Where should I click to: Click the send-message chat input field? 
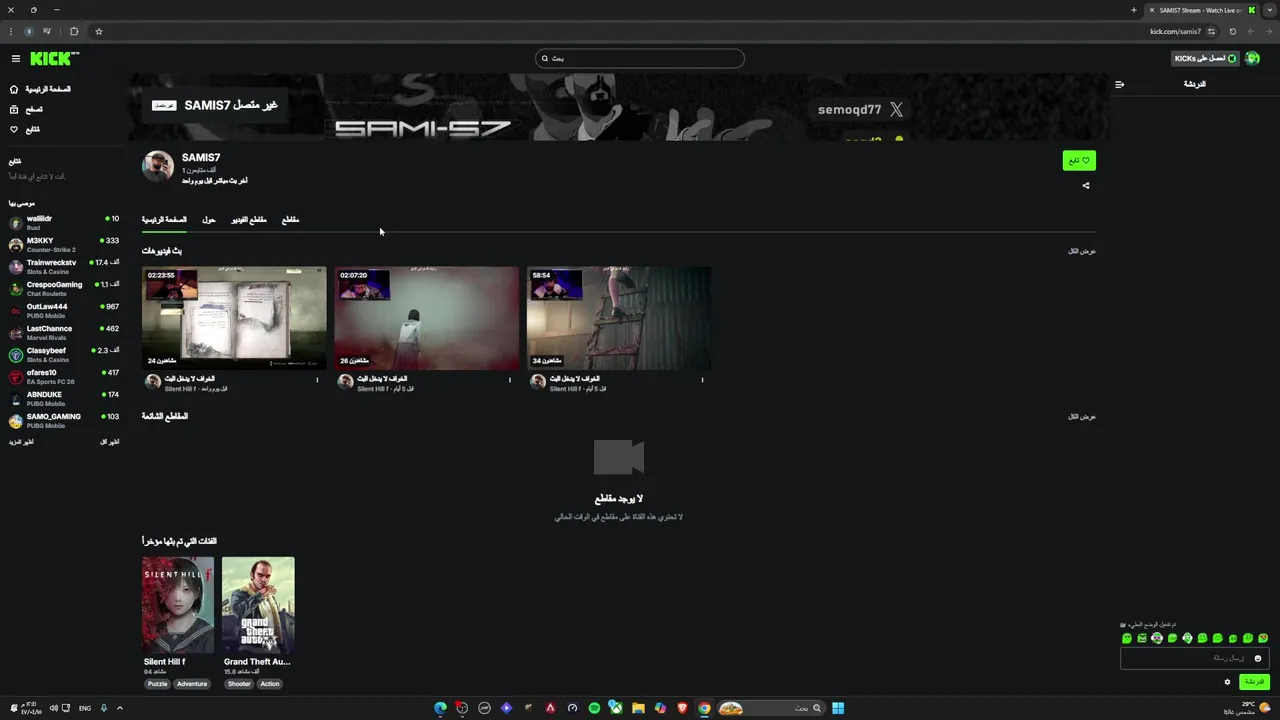tap(1195, 658)
